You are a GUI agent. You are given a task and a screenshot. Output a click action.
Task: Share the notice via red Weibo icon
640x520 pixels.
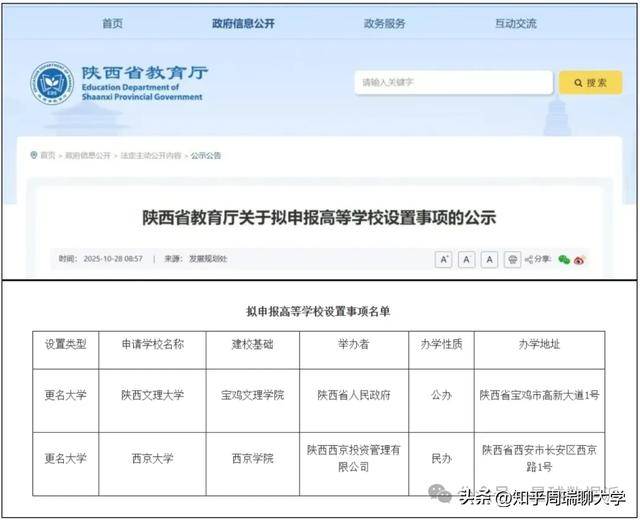tap(579, 260)
